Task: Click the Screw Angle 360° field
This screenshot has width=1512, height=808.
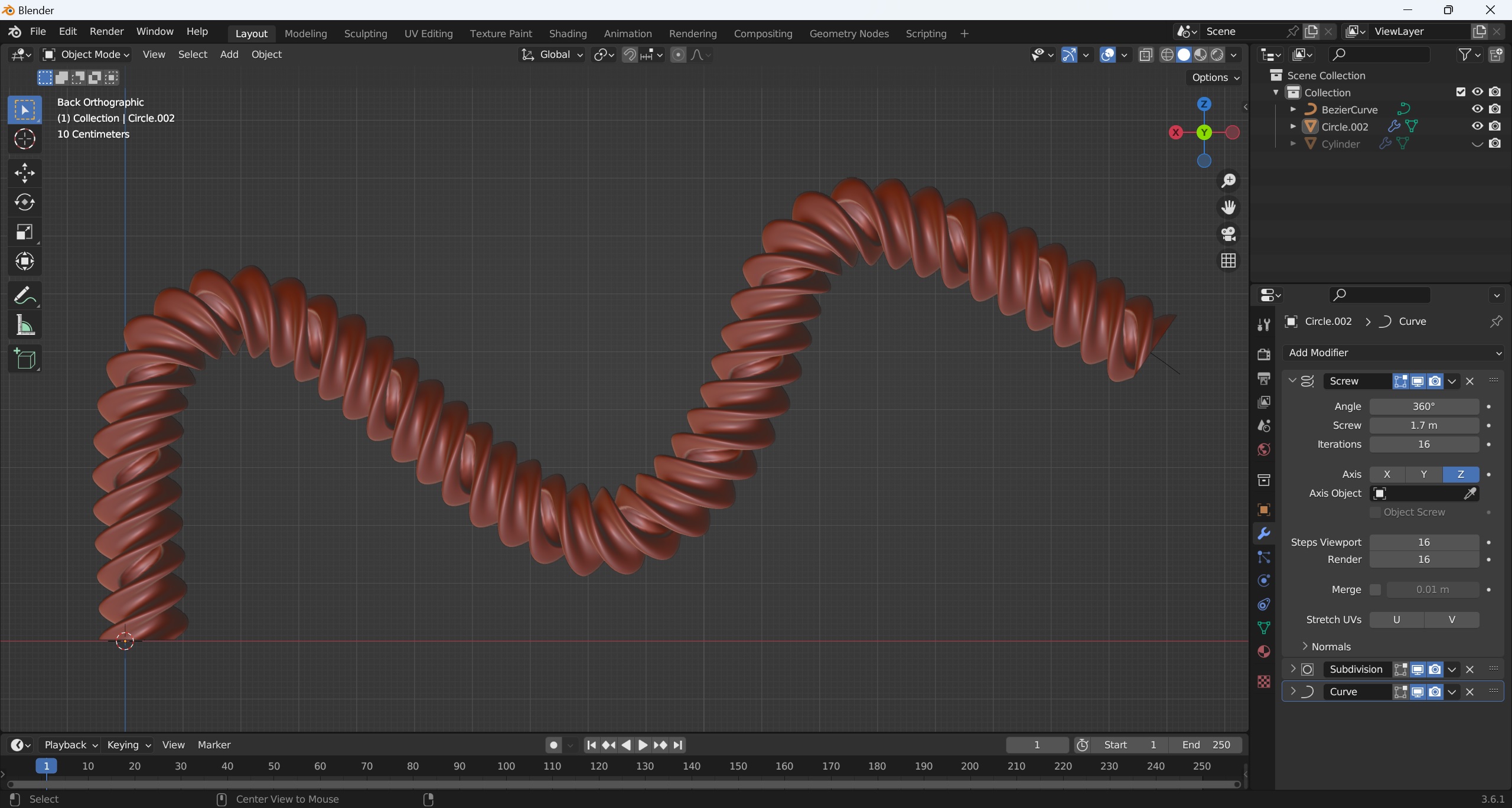Action: pyautogui.click(x=1424, y=406)
